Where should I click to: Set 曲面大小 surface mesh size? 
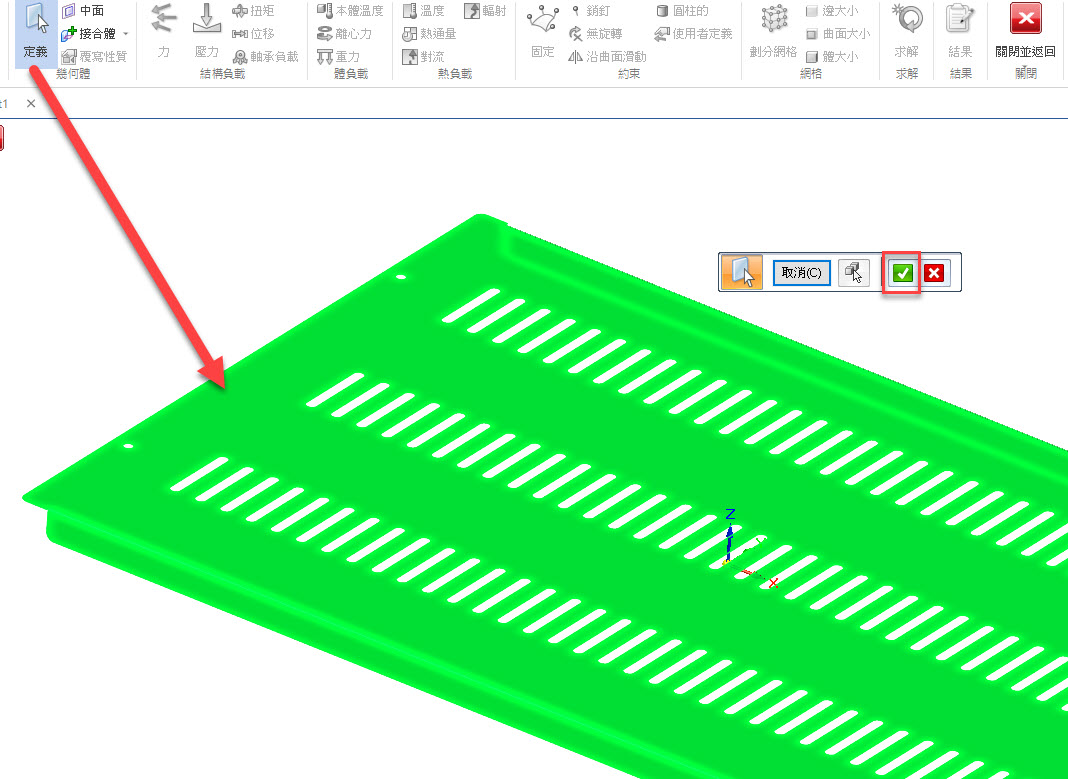[838, 33]
